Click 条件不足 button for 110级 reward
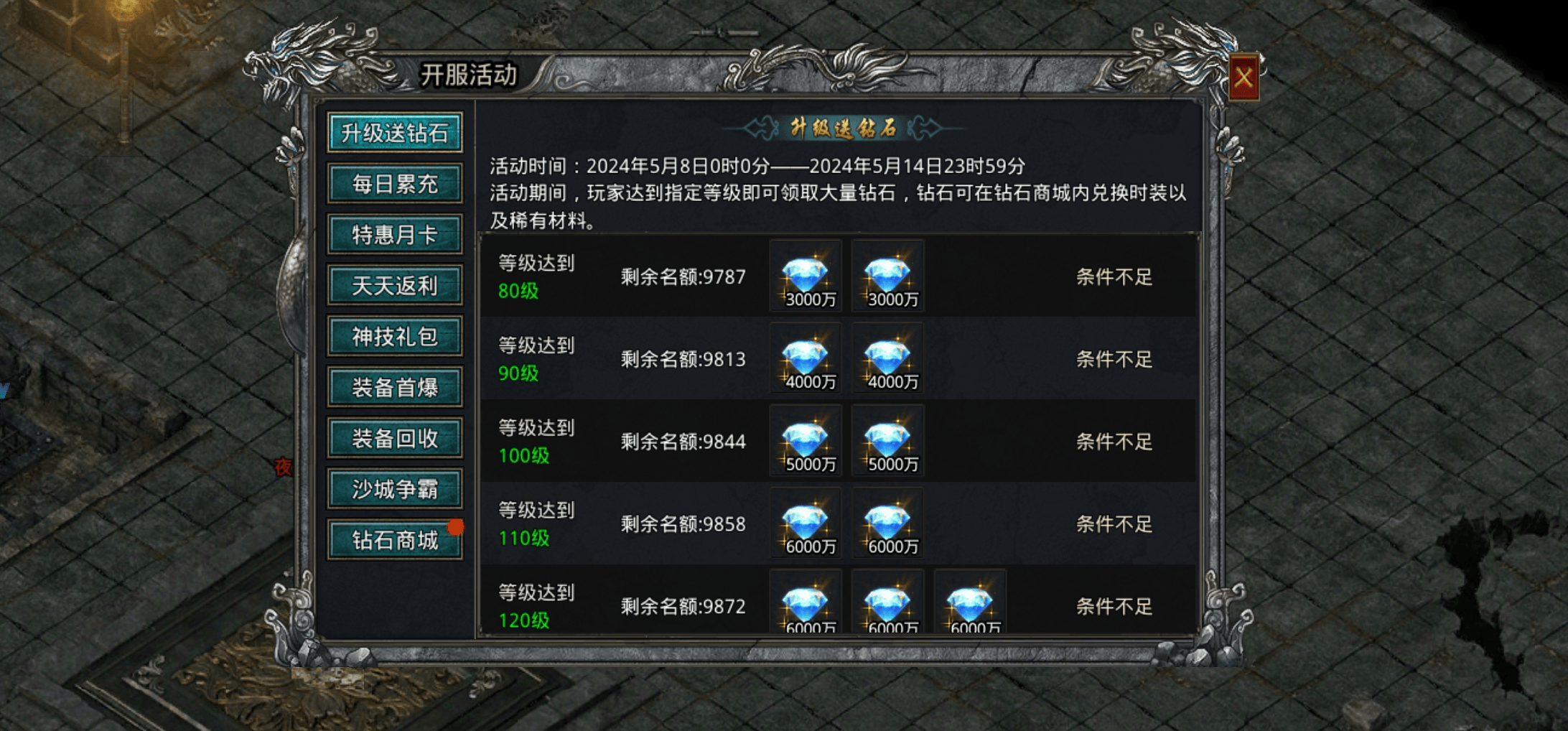The height and width of the screenshot is (731, 1568). (x=1114, y=524)
